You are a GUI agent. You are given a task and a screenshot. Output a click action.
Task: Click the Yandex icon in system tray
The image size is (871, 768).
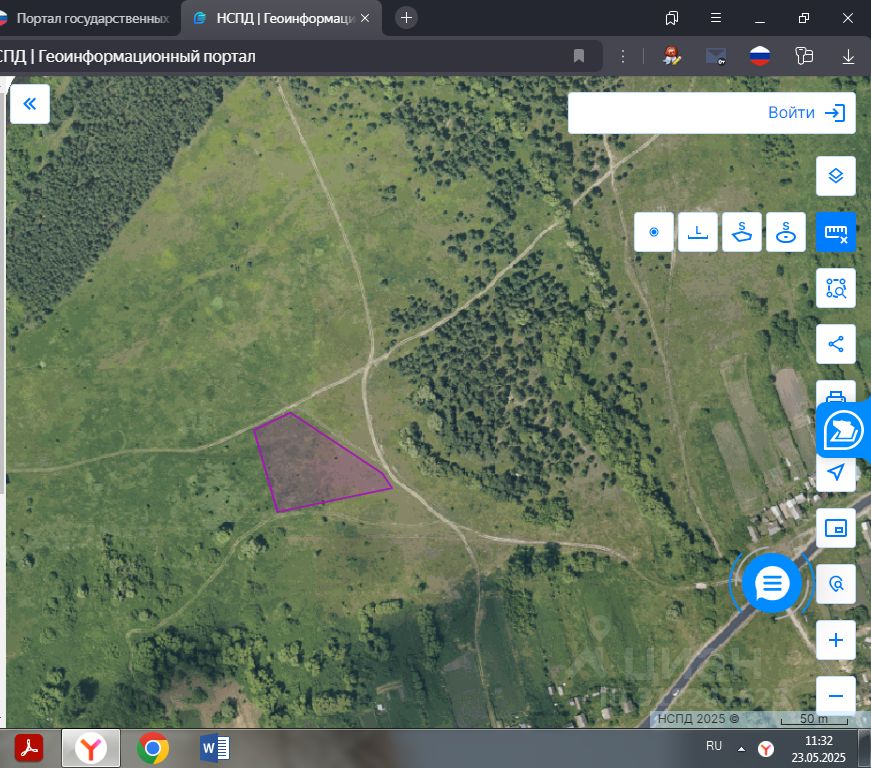766,749
